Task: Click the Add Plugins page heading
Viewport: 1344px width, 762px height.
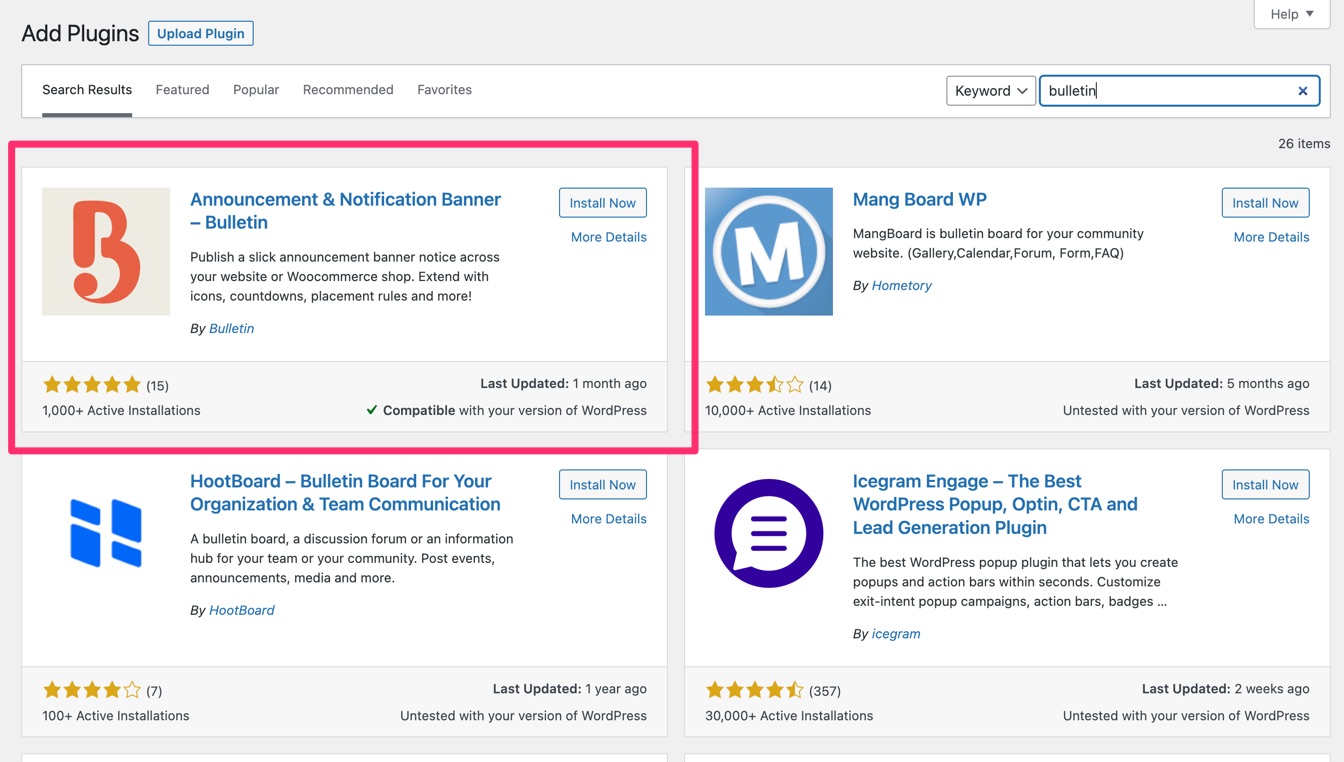Action: tap(80, 33)
